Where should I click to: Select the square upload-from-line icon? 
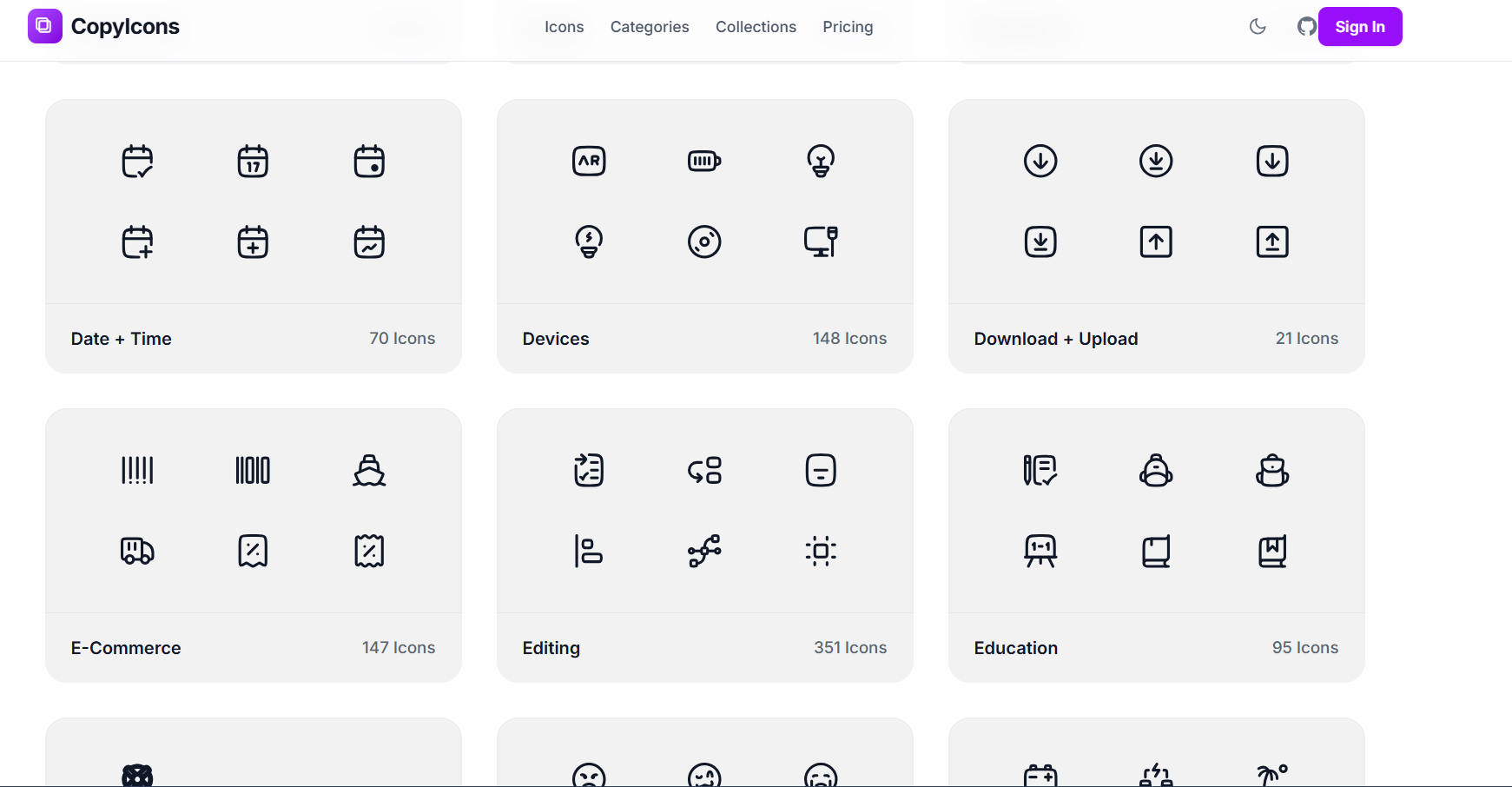1272,241
